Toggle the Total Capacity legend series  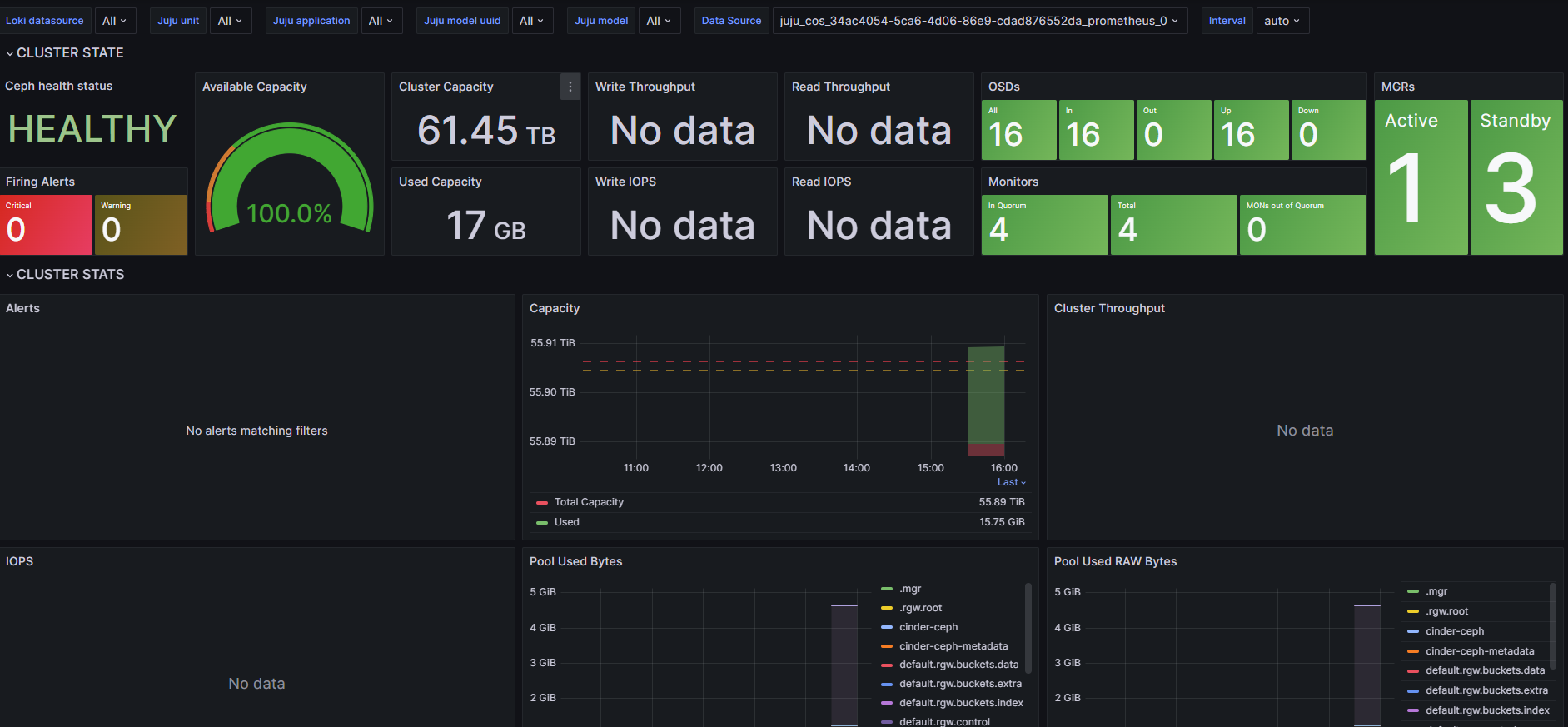click(x=588, y=502)
